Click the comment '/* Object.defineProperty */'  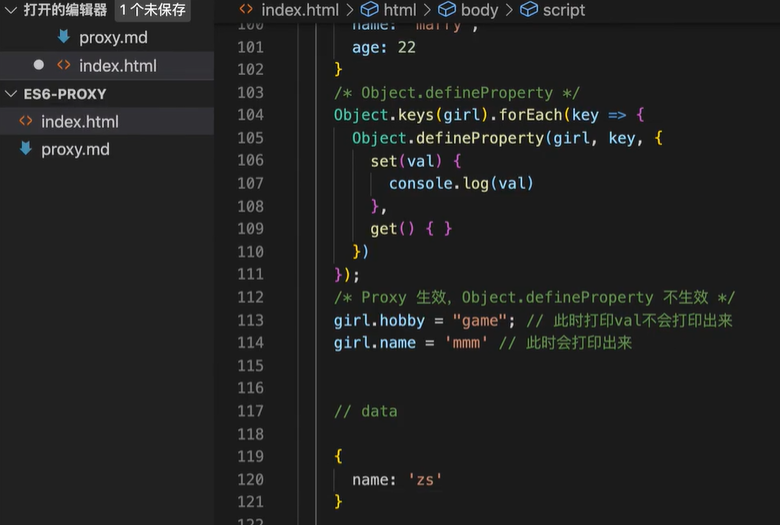click(457, 93)
